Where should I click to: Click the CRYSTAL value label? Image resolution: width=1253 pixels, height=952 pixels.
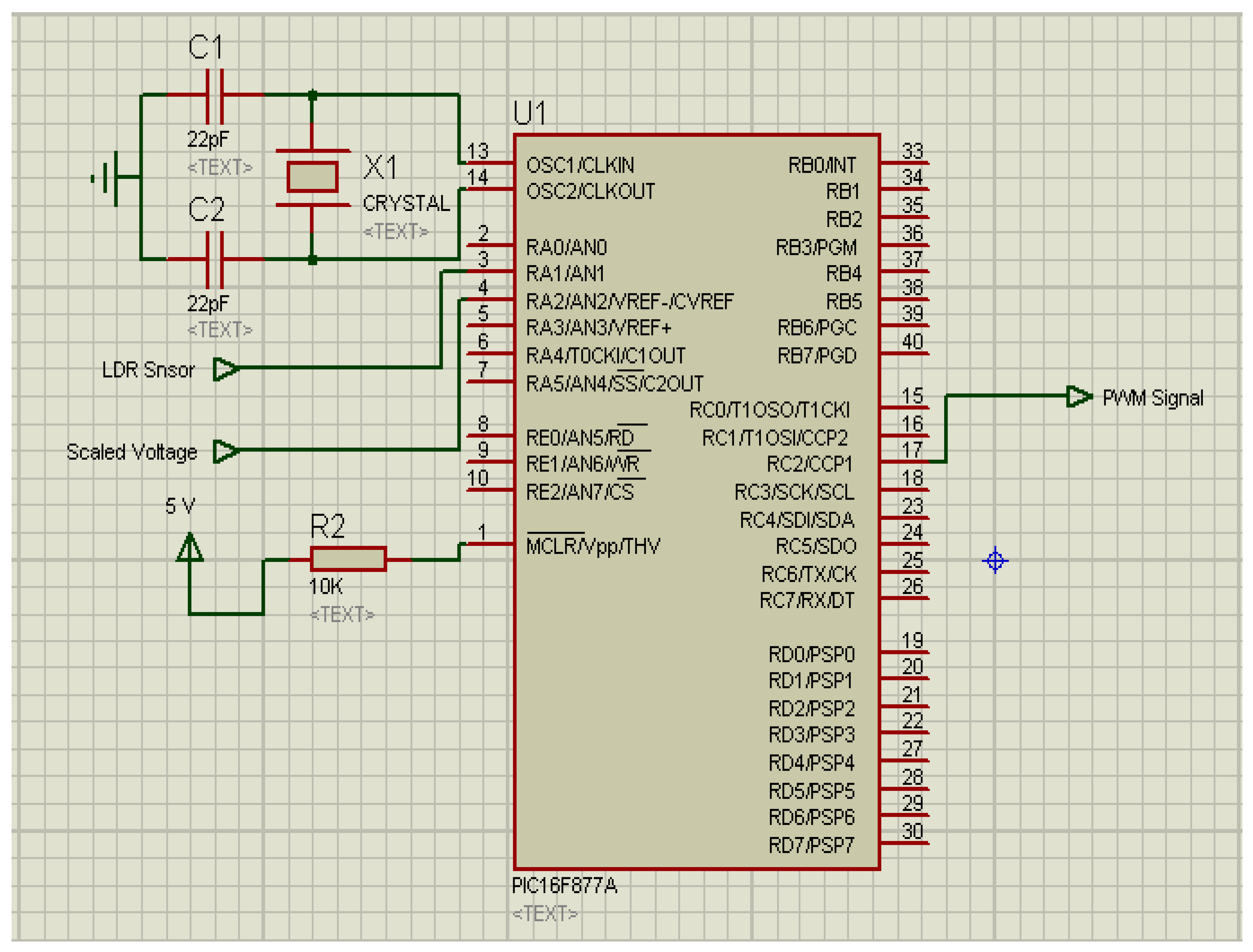406,204
